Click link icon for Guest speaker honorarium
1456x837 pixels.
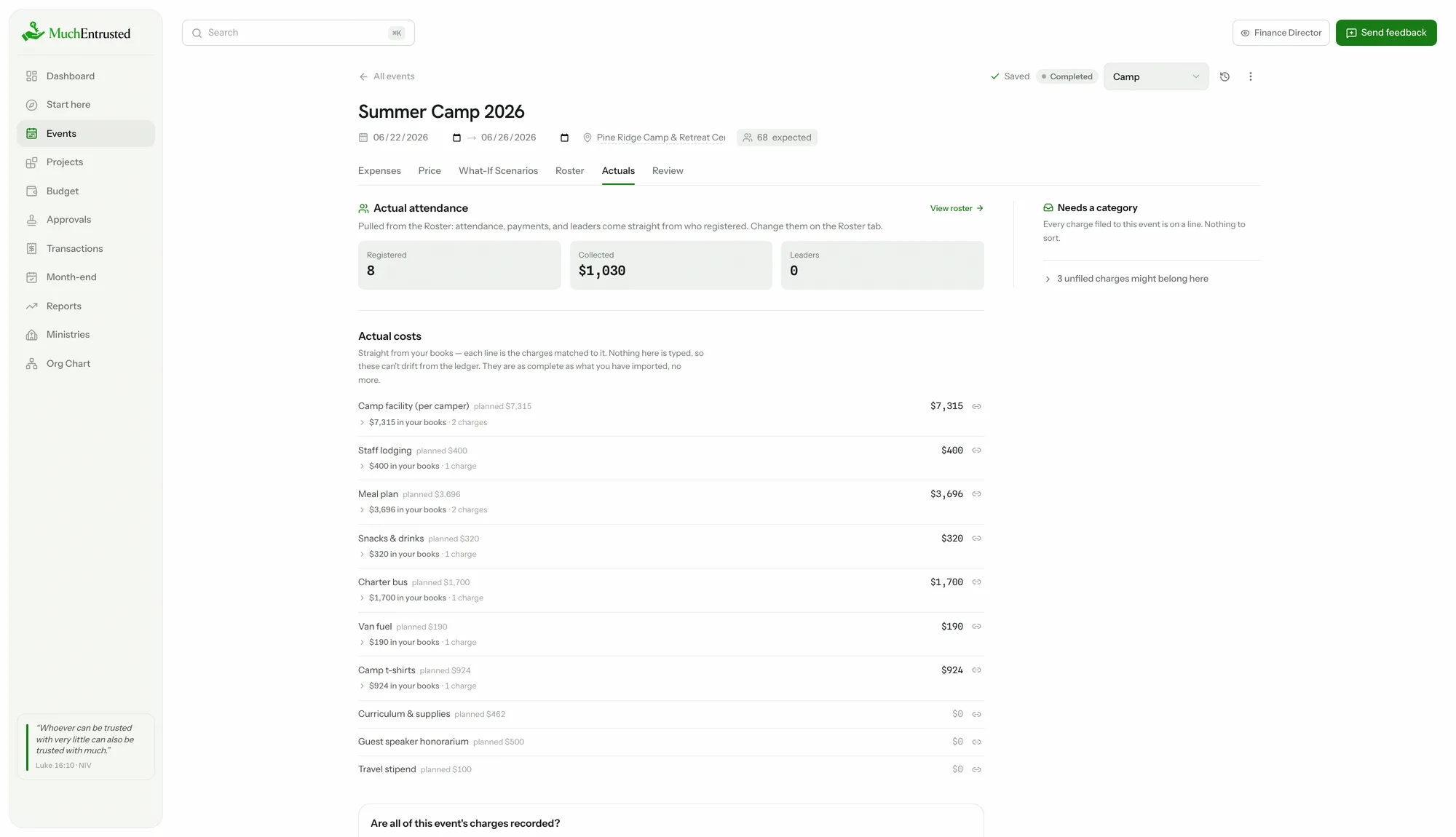976,742
